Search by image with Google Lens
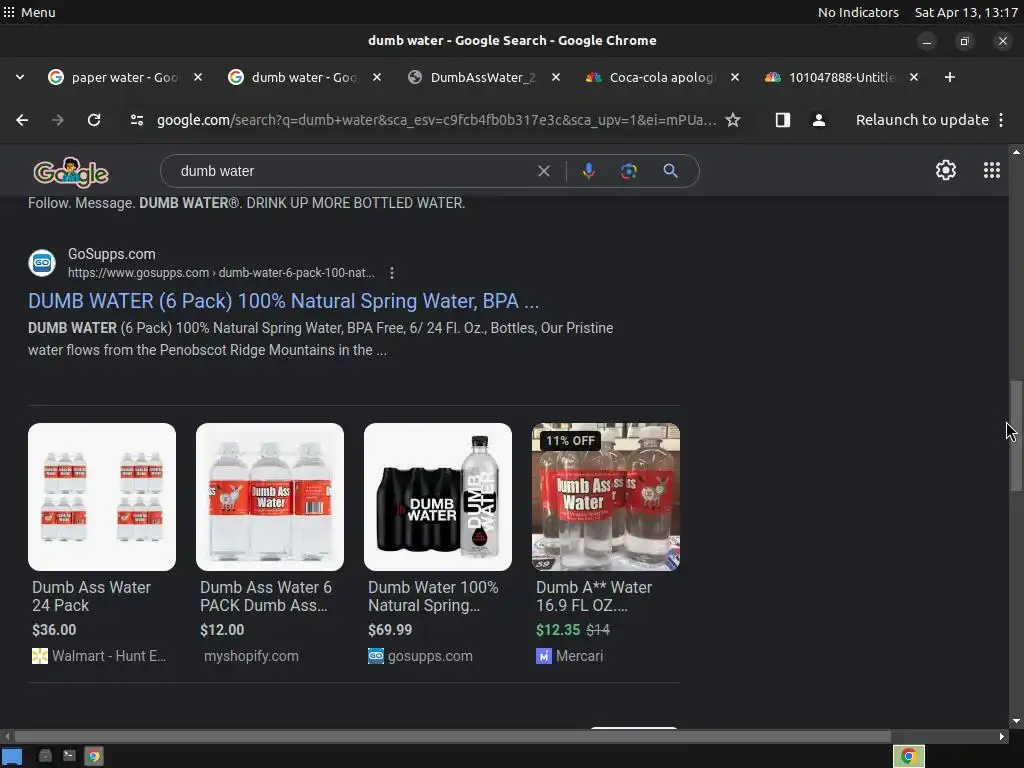Viewport: 1024px width, 768px height. point(628,171)
